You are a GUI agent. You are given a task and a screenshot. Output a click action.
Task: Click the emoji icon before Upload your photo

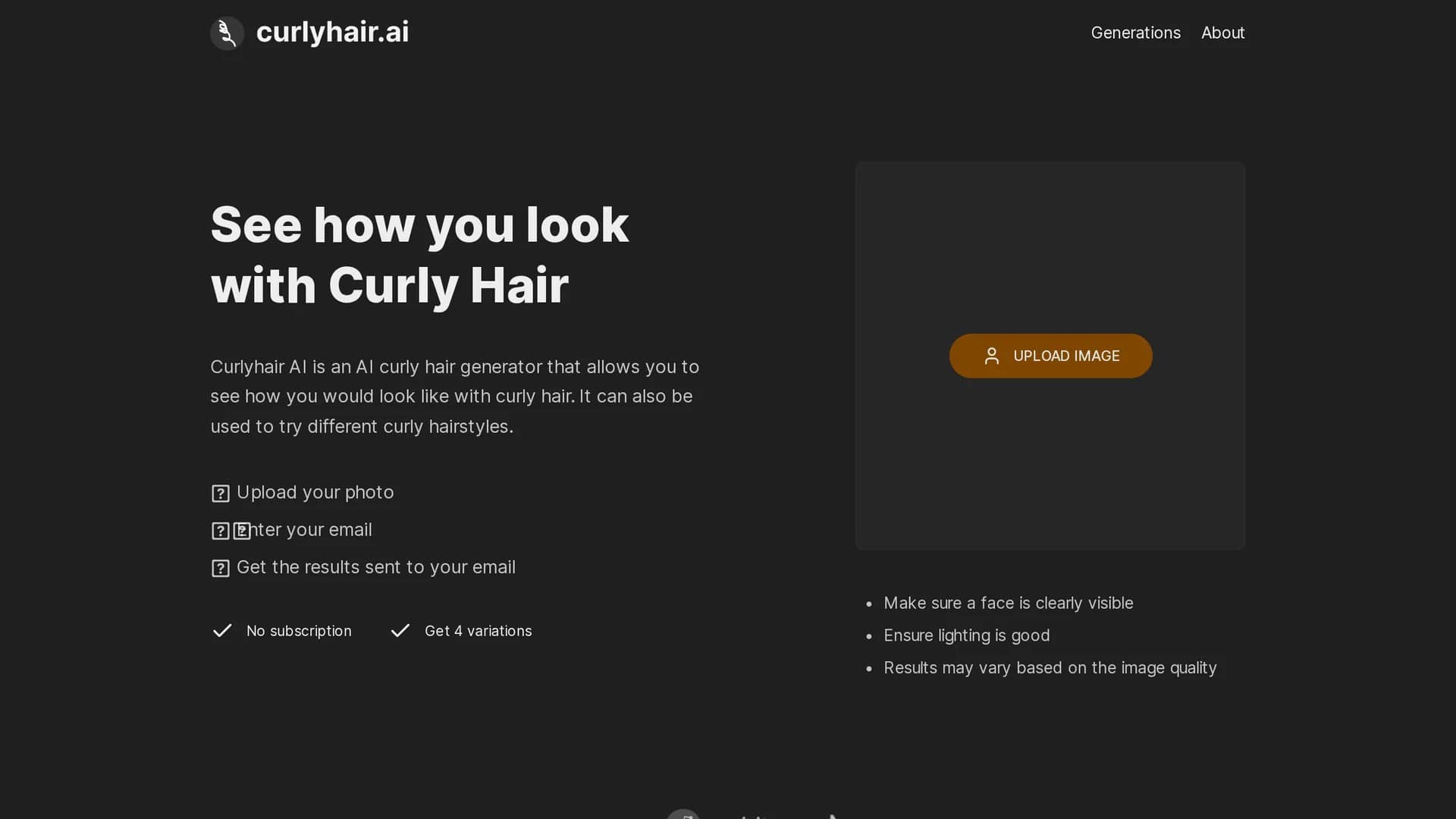click(221, 494)
